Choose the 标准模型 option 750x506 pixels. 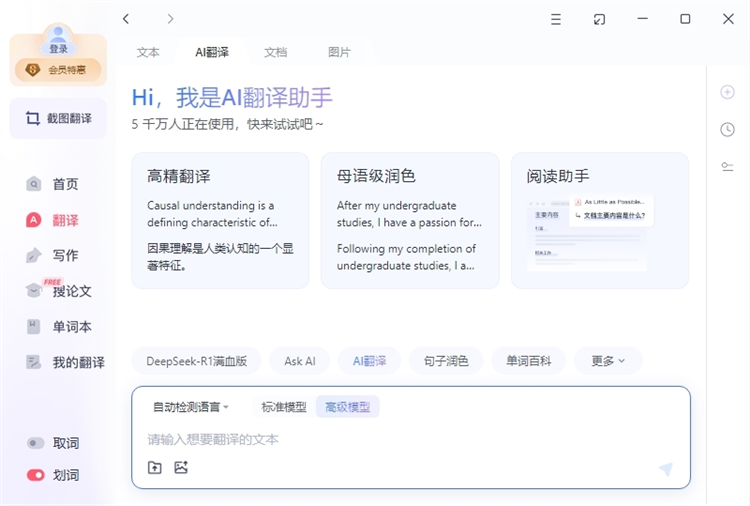pyautogui.click(x=284, y=407)
